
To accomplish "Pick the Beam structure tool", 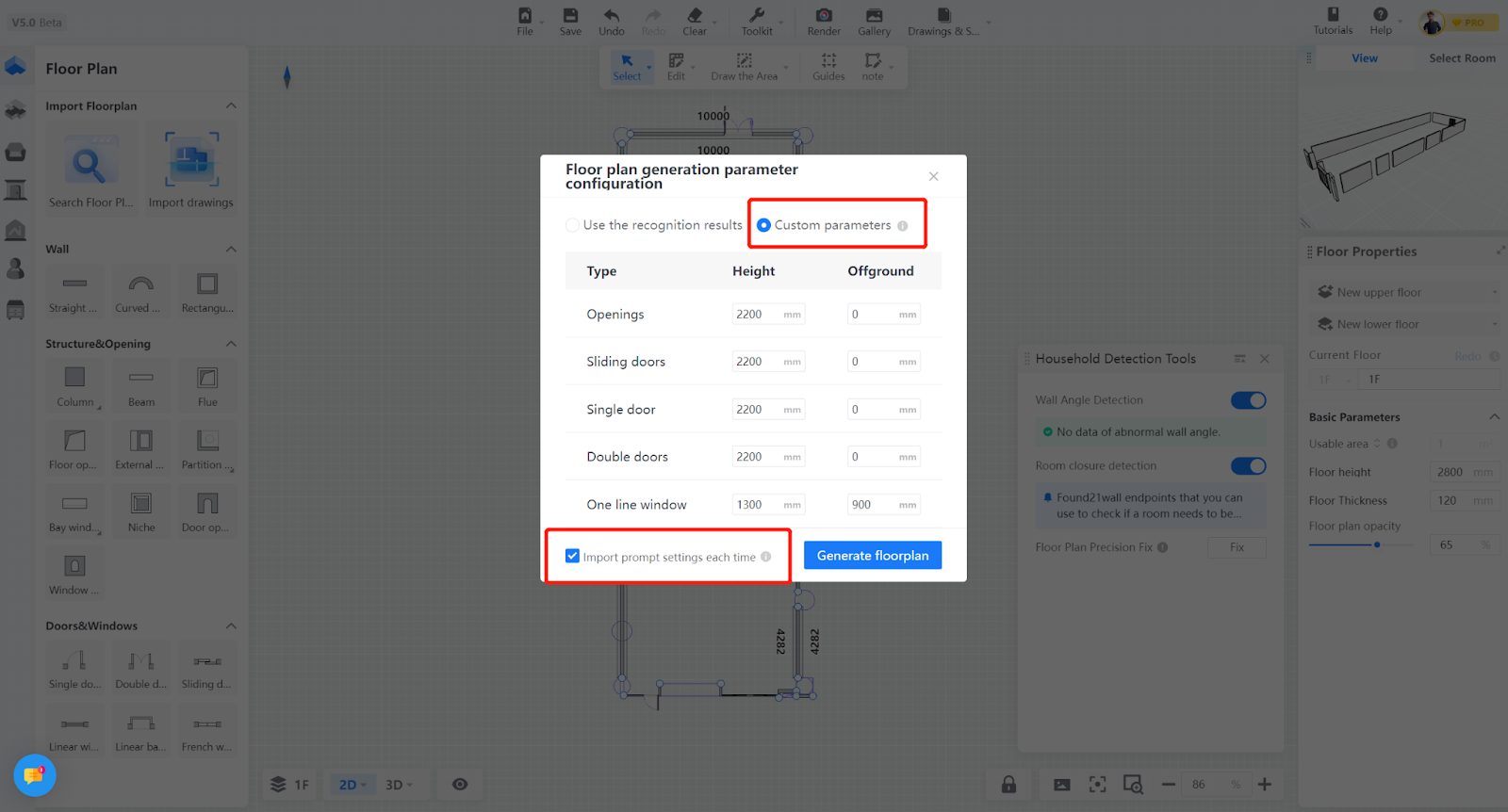I will [x=140, y=387].
